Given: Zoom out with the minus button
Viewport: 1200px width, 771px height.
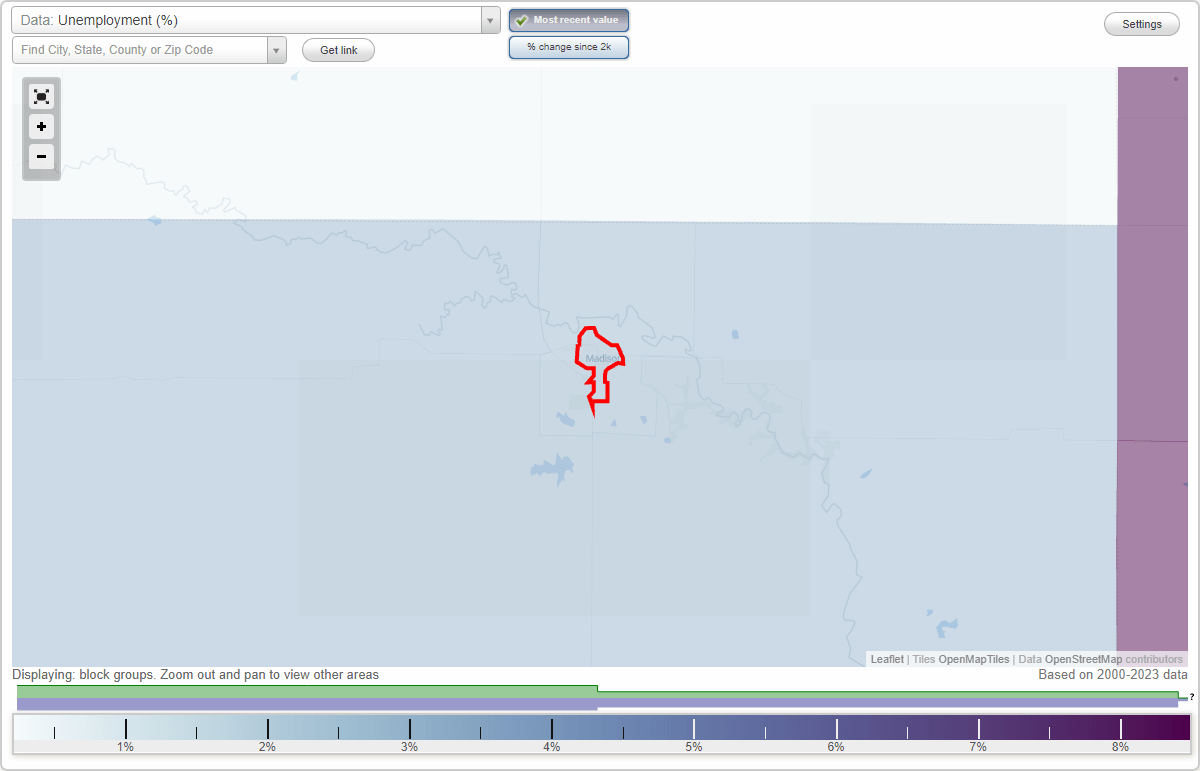Looking at the screenshot, I should tap(41, 157).
